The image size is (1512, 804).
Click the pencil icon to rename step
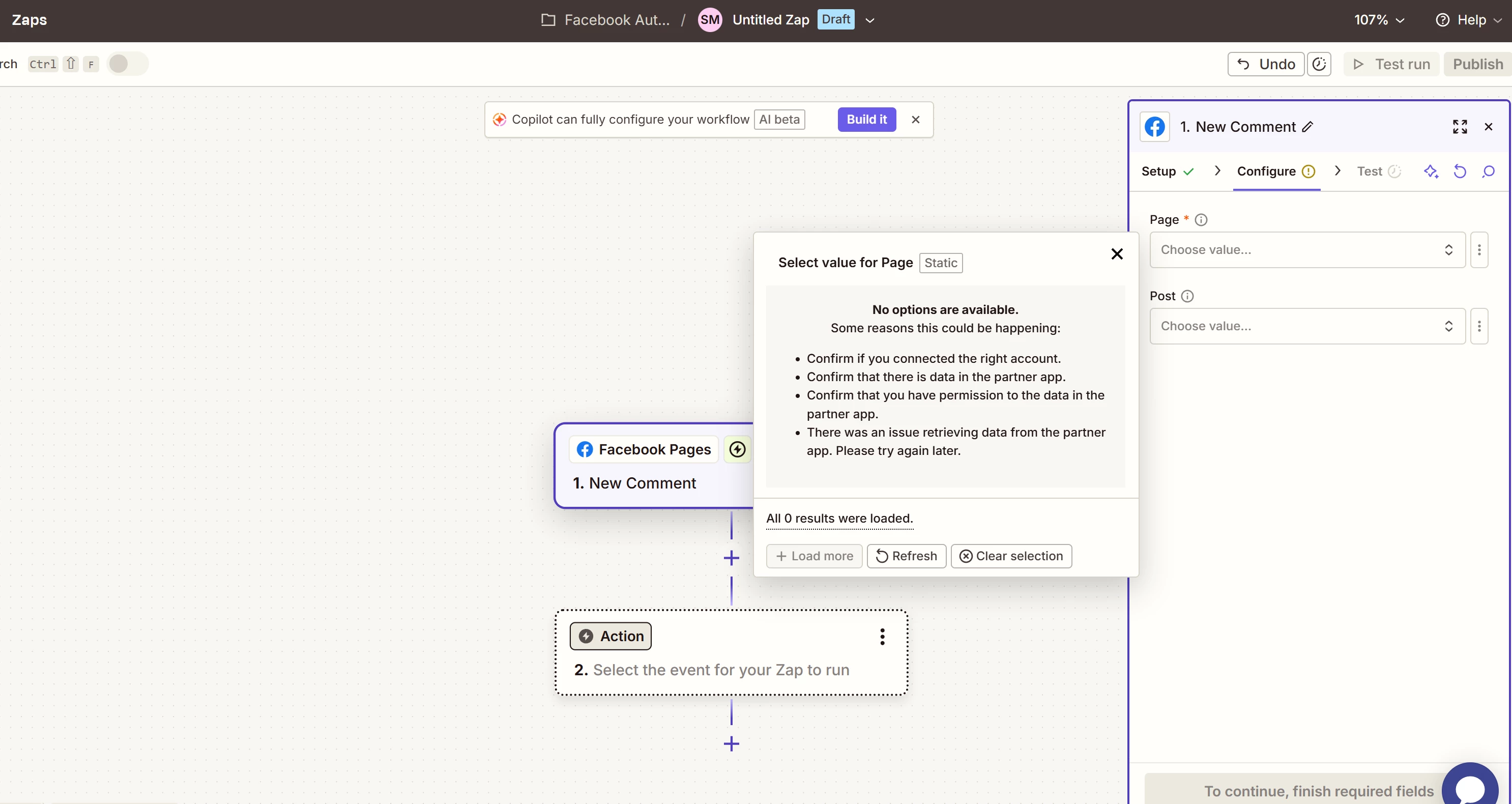click(1307, 127)
